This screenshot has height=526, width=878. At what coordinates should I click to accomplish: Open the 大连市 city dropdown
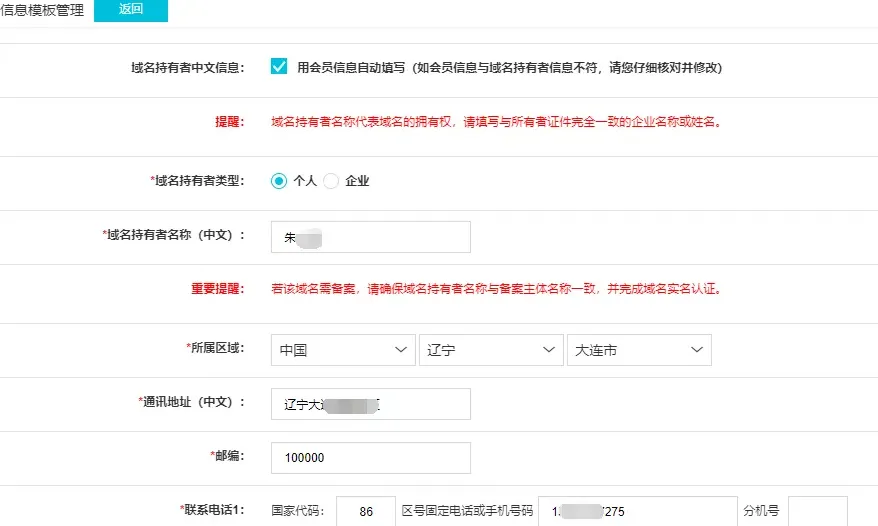pyautogui.click(x=638, y=350)
